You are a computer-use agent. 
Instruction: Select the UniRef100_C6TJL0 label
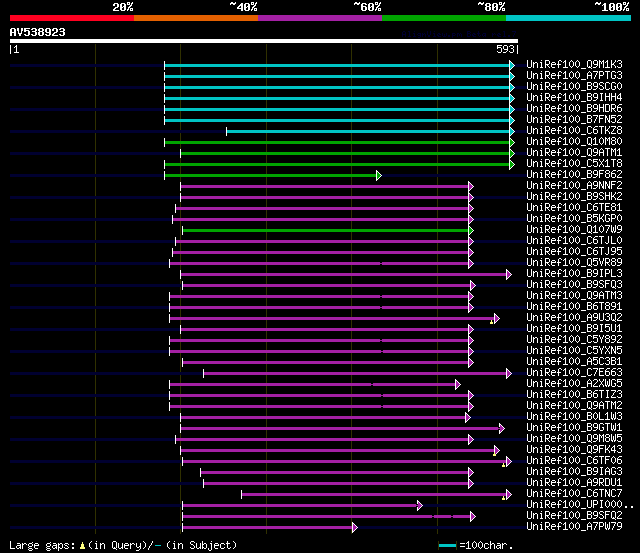(574, 241)
